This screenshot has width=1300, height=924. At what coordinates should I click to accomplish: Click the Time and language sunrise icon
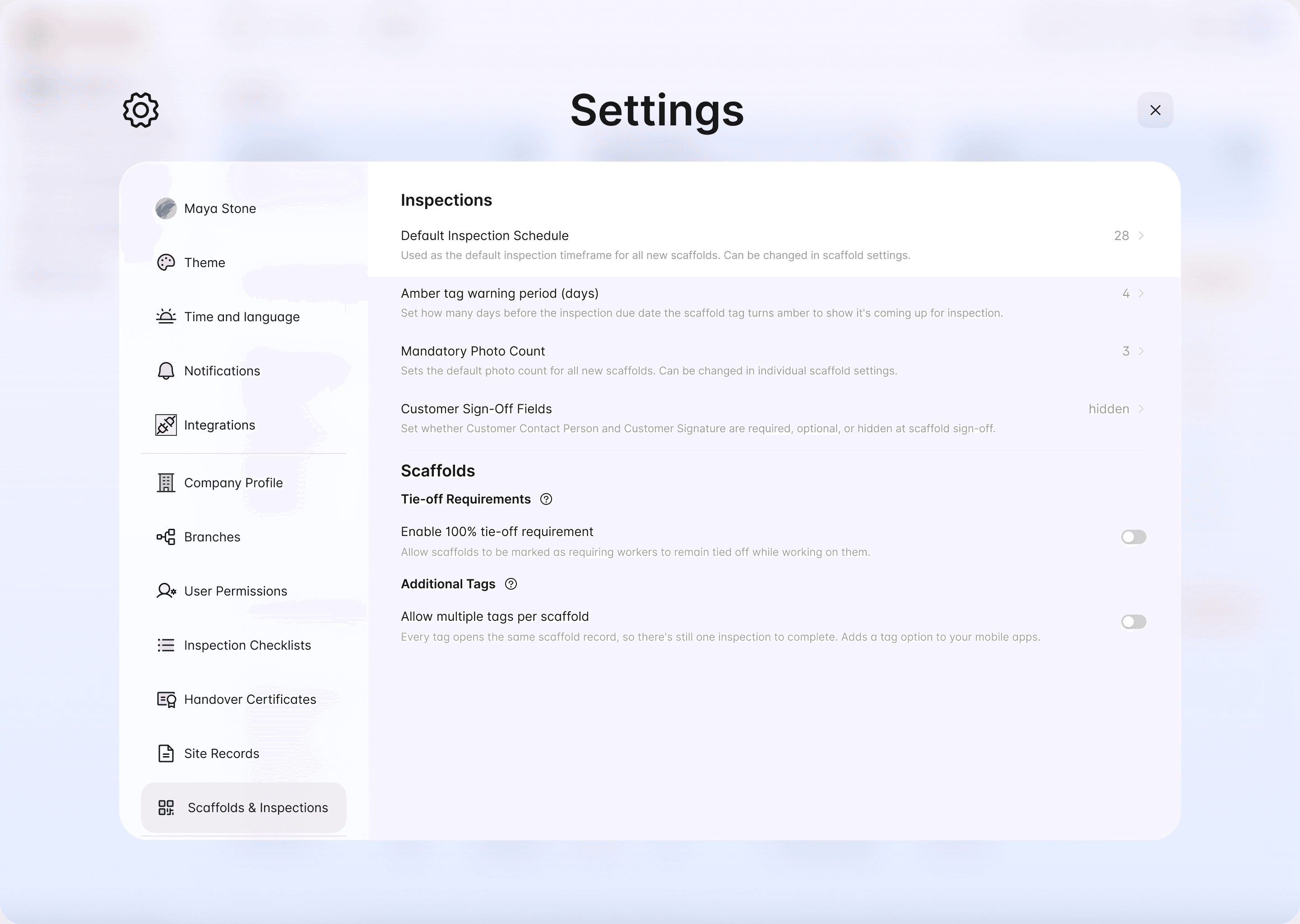[166, 316]
